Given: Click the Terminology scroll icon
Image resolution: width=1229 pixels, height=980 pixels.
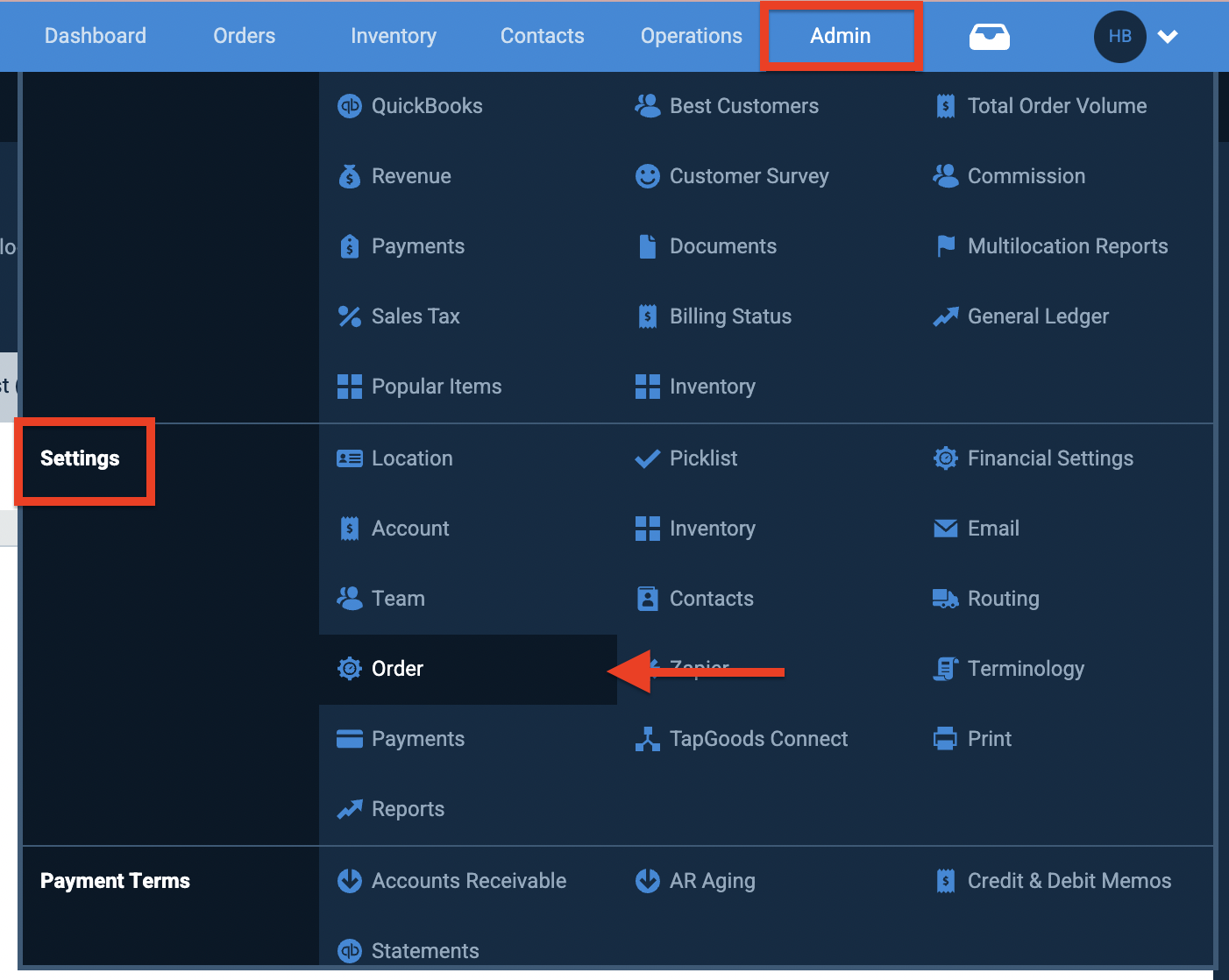Looking at the screenshot, I should click(946, 669).
